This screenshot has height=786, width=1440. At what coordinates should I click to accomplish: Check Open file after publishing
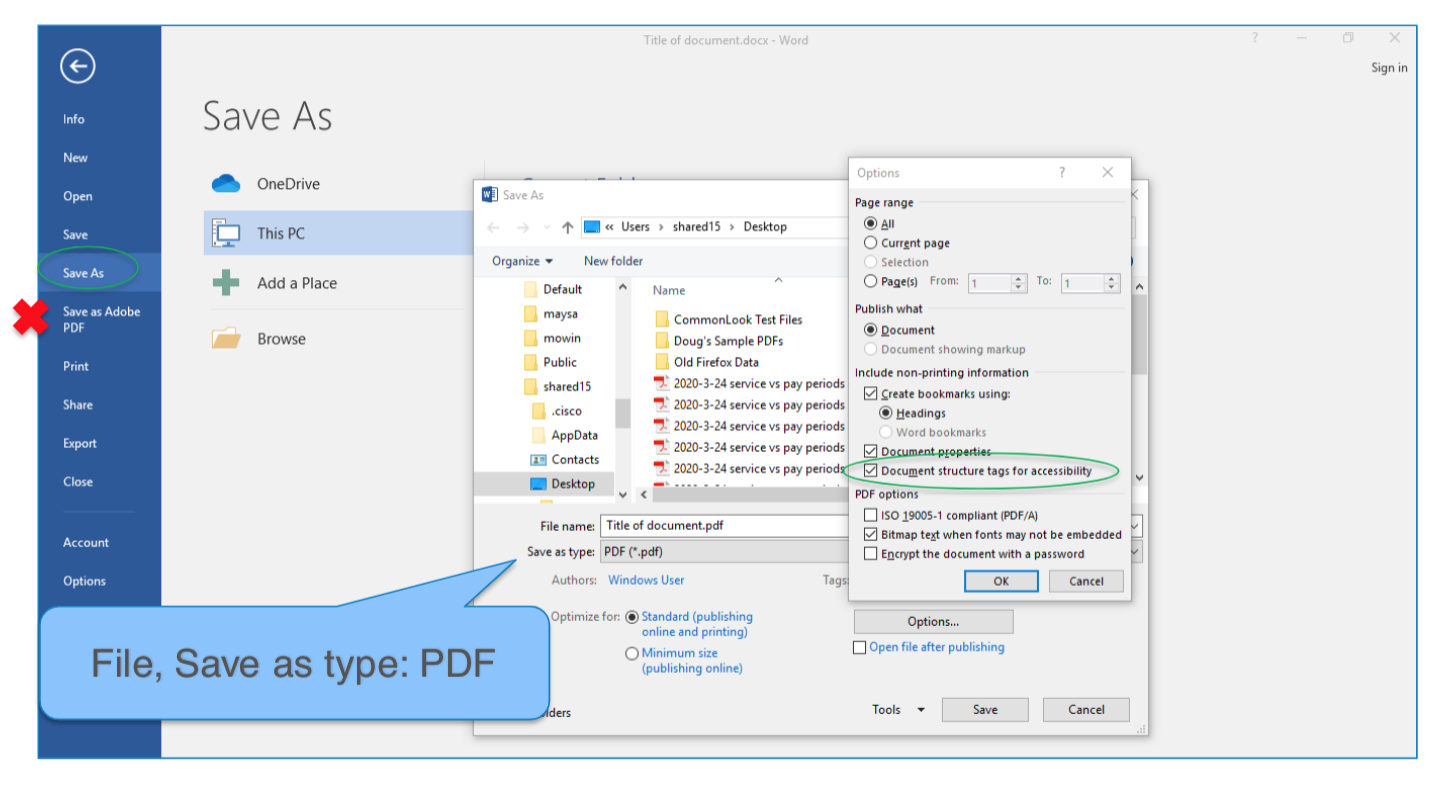pos(859,648)
